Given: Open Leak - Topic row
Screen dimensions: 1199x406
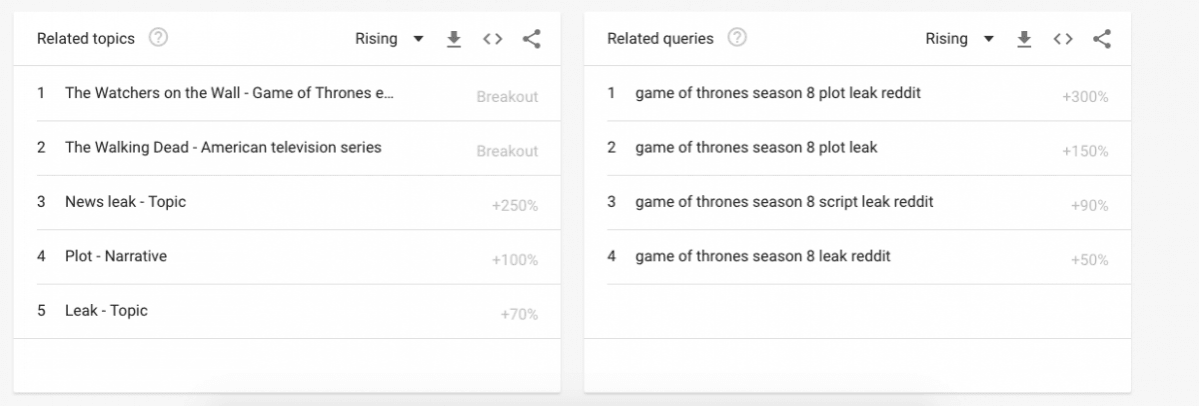Looking at the screenshot, I should tap(106, 311).
